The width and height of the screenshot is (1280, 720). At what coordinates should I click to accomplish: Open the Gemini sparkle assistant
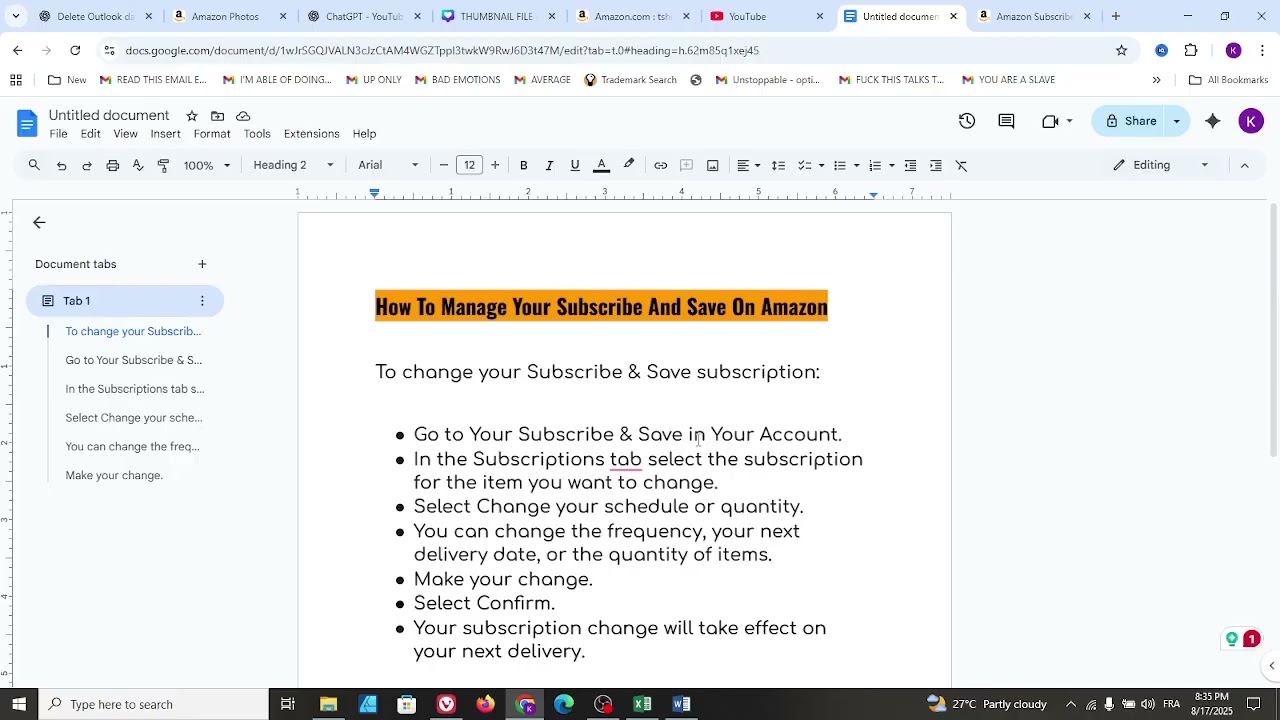1213,121
